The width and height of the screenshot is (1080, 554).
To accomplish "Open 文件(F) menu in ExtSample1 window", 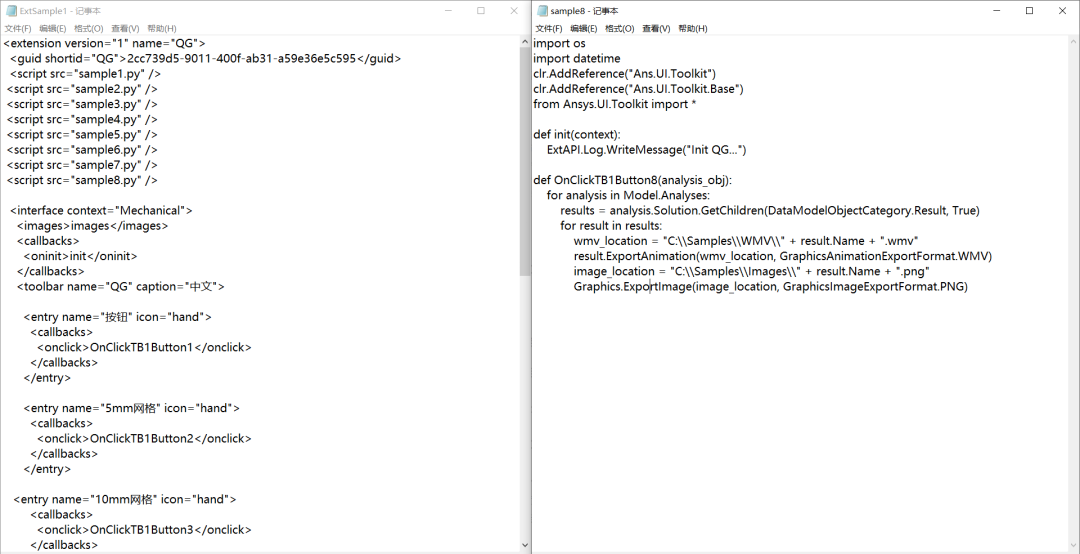I will [x=18, y=28].
